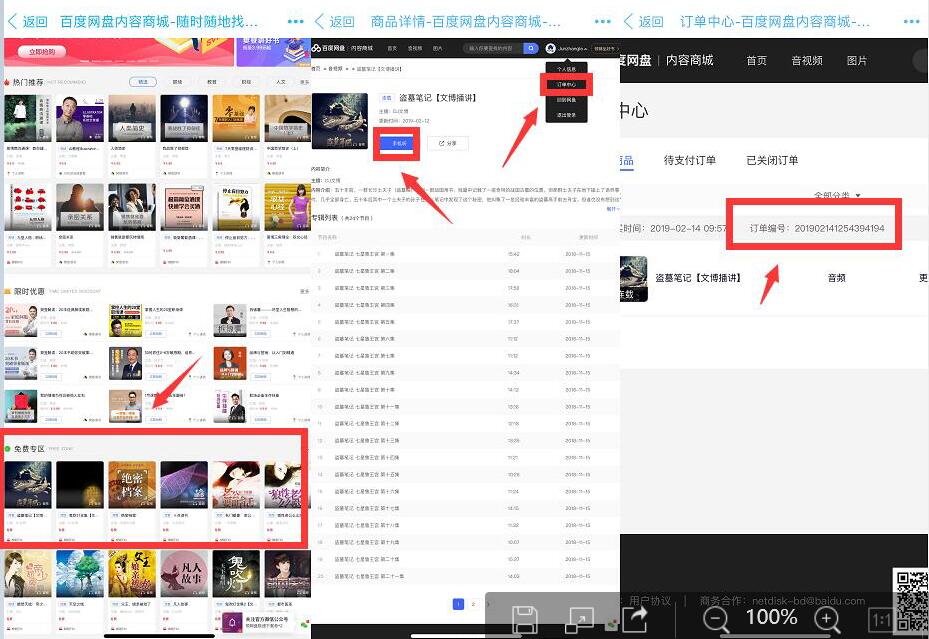Click the save floppy-disk icon in the bottom toolbar
Screen dimensions: 929x639
(525, 619)
